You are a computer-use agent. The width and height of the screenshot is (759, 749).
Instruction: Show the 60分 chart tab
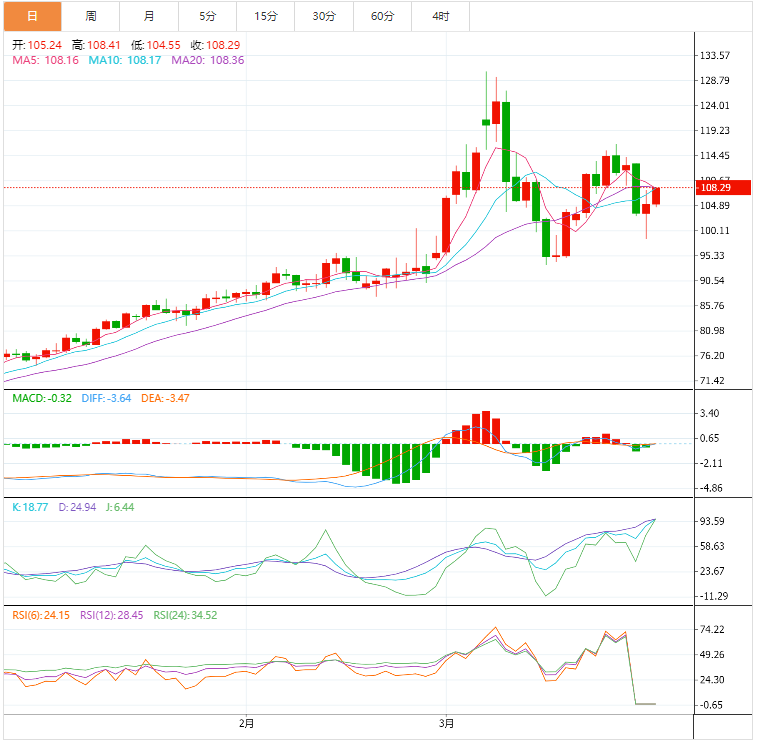click(x=382, y=16)
